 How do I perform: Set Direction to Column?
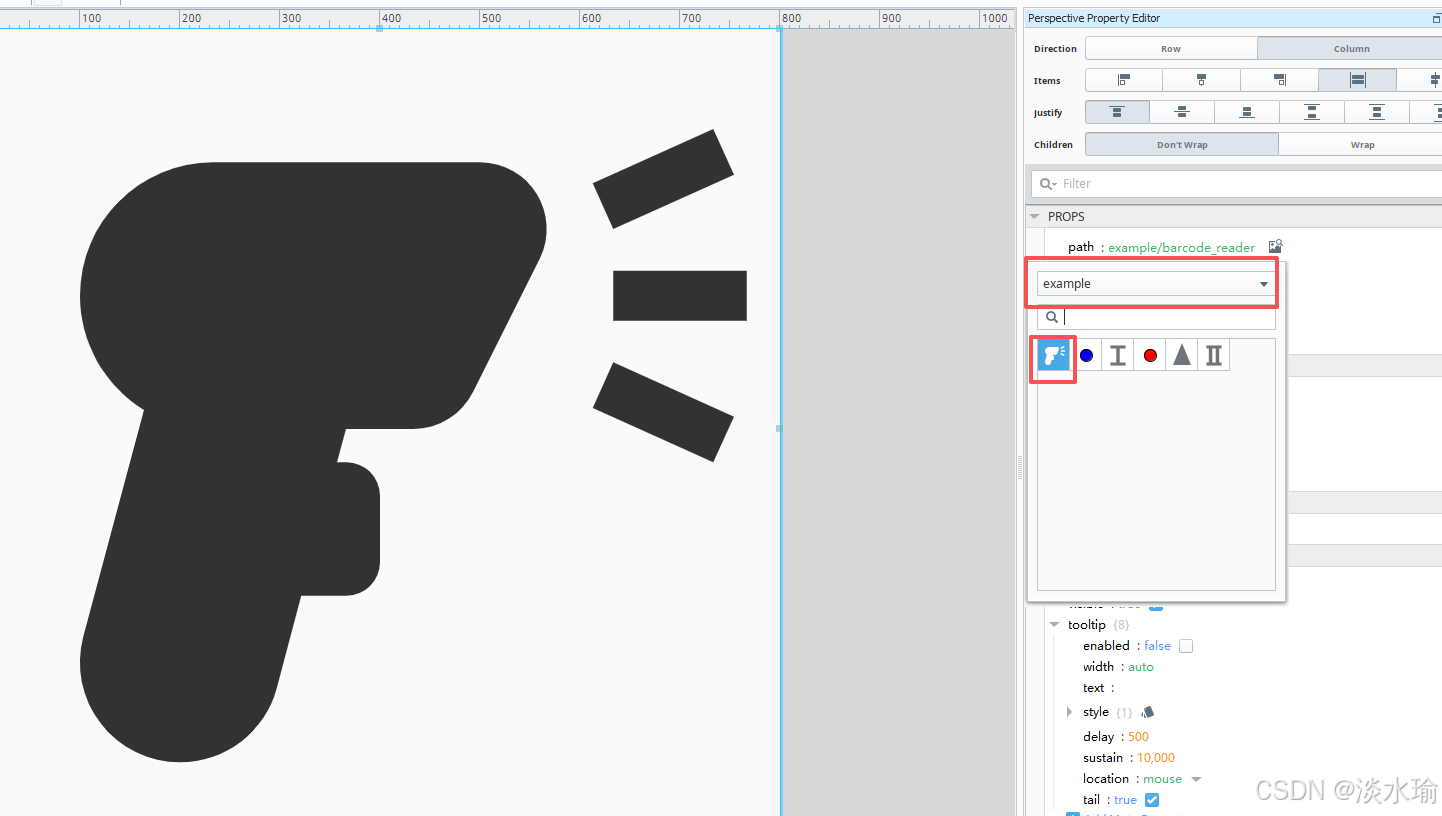1350,48
